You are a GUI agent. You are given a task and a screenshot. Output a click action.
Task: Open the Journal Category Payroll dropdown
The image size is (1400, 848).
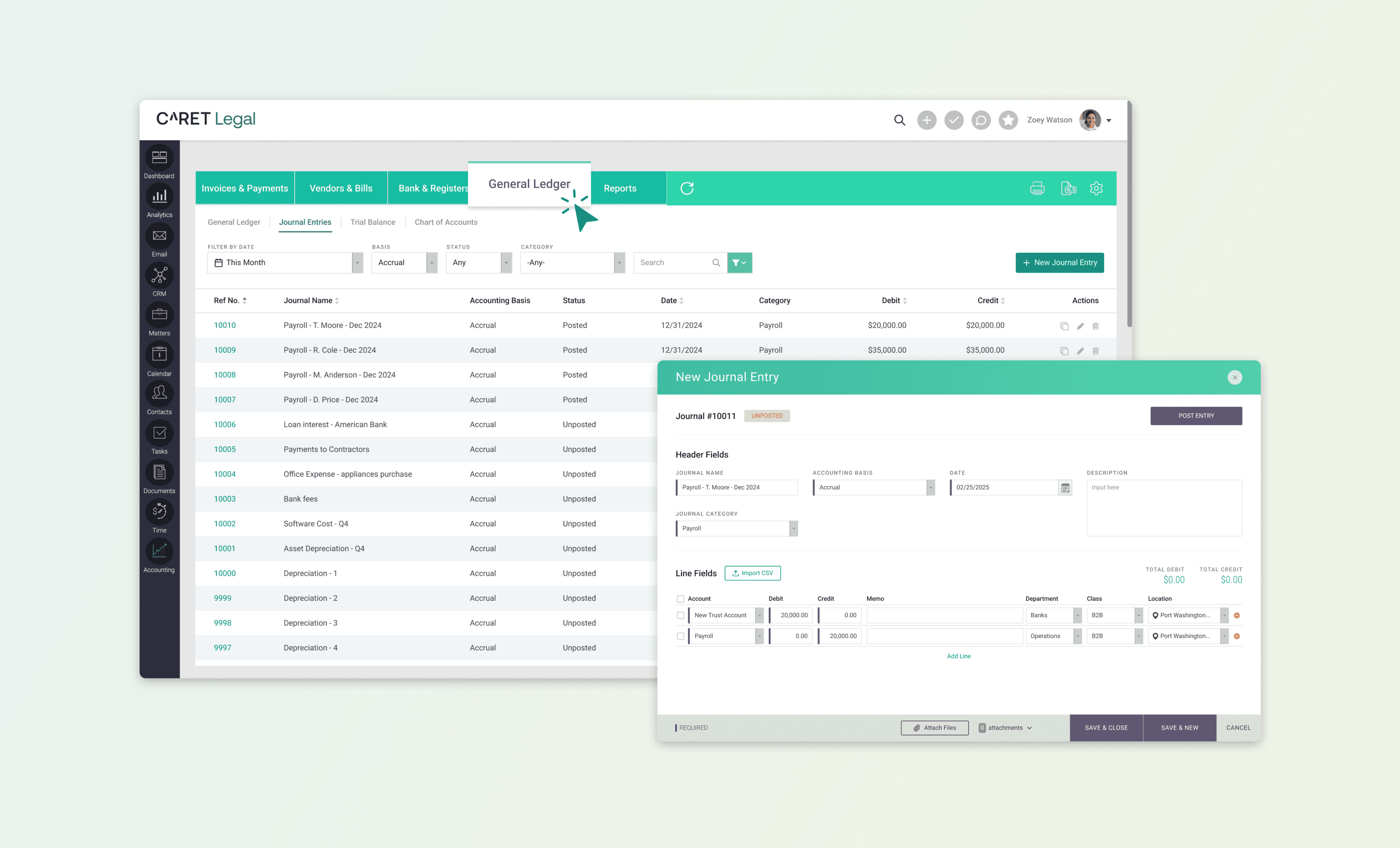pyautogui.click(x=794, y=529)
